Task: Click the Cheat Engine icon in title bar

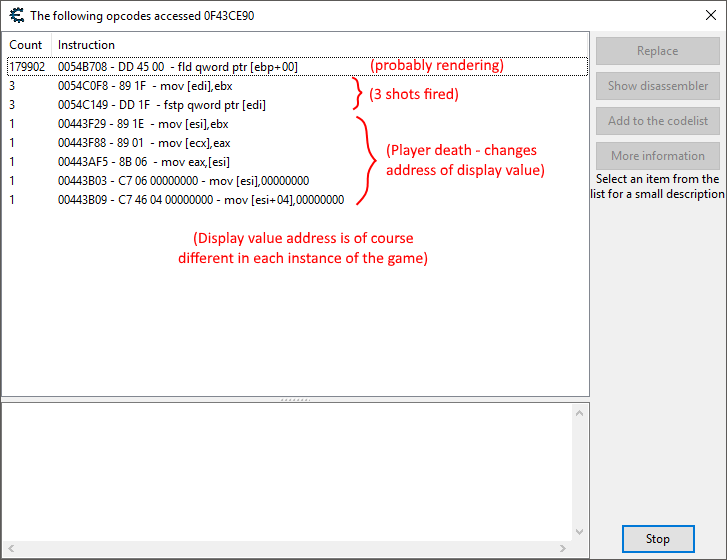Action: (x=16, y=15)
